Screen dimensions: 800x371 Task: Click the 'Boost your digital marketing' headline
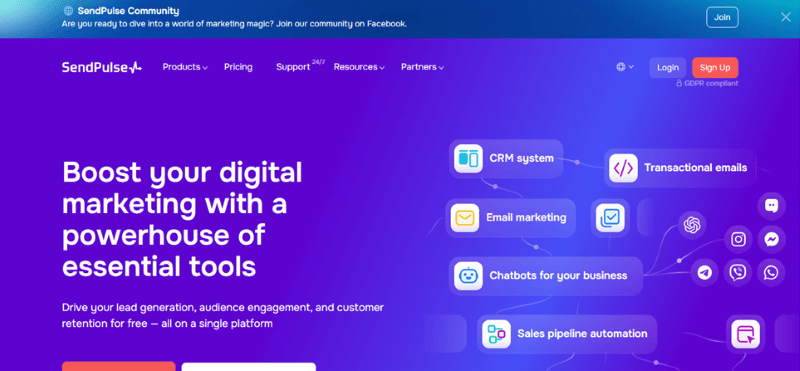pos(182,219)
